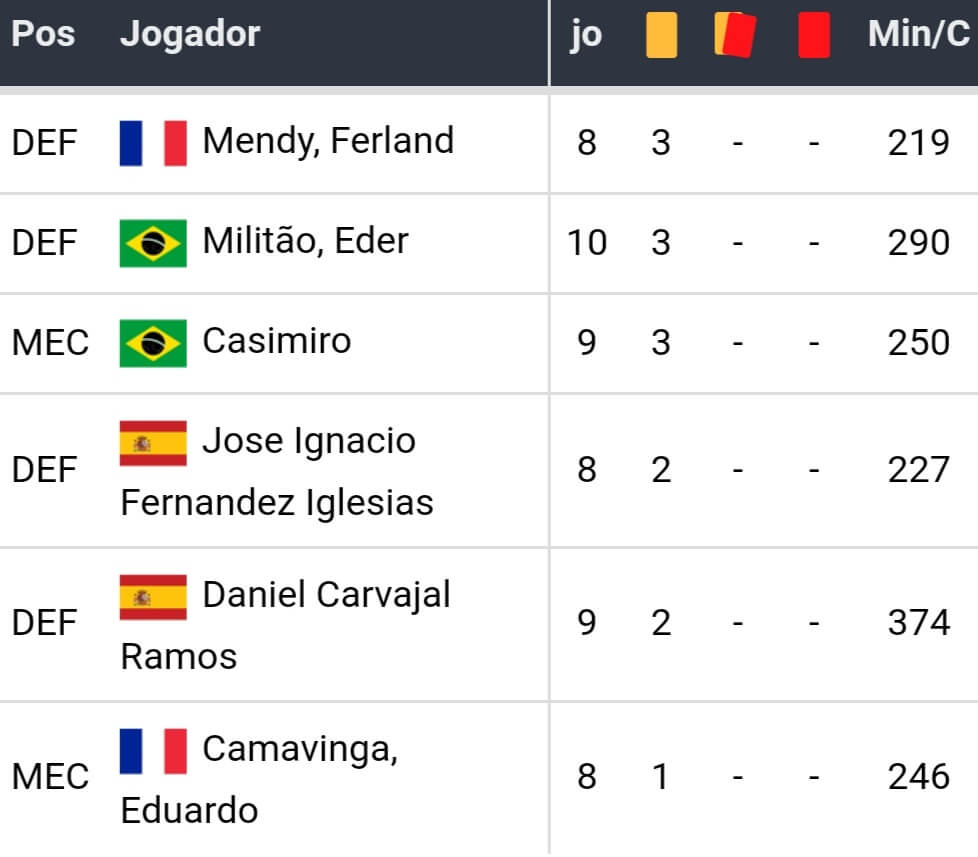
Task: Click the Spanish flag beside Jose Ignacio
Action: pos(153,443)
